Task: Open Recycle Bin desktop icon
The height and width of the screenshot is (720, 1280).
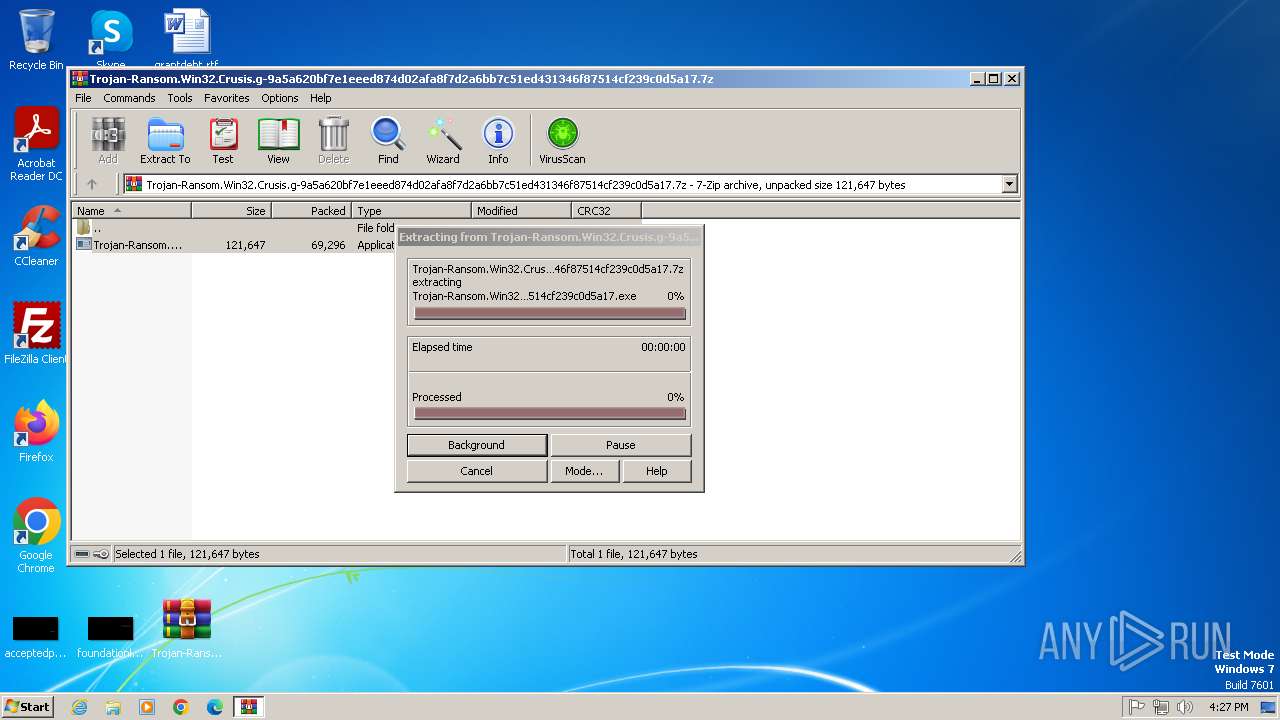Action: click(x=36, y=40)
